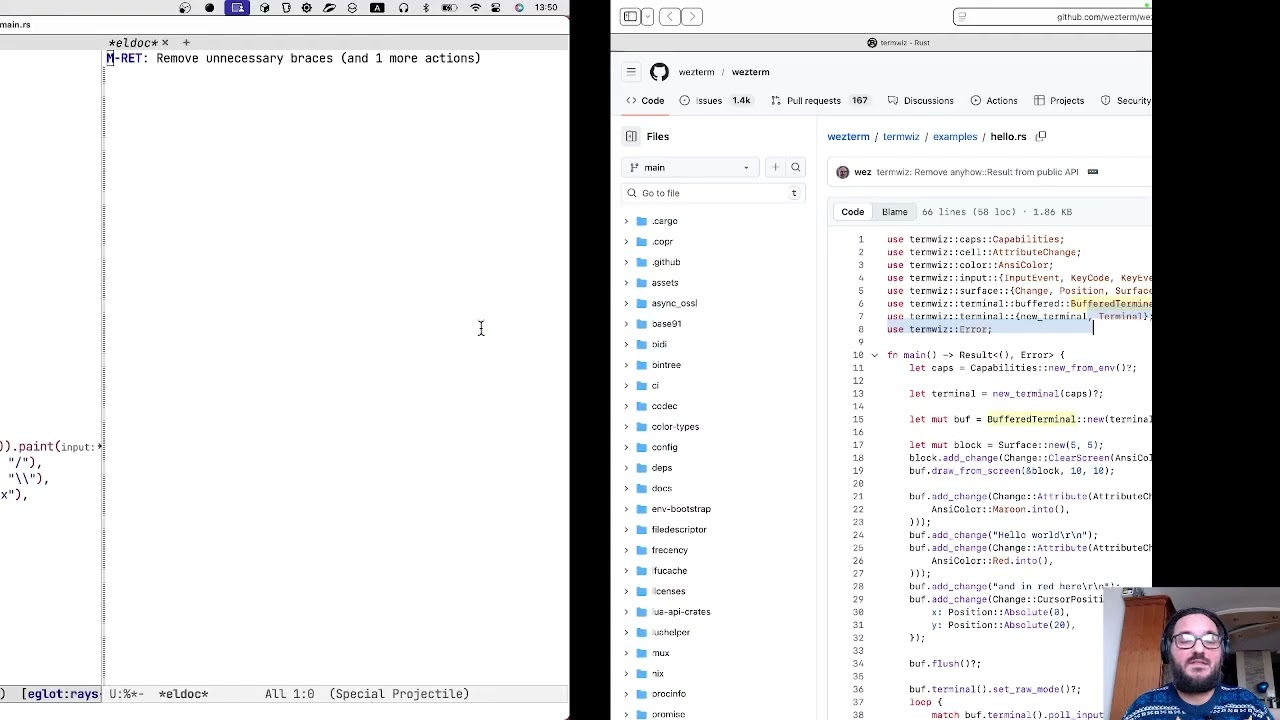Open the main branch selector dropdown
Viewport: 1280px width, 720px height.
tap(689, 168)
